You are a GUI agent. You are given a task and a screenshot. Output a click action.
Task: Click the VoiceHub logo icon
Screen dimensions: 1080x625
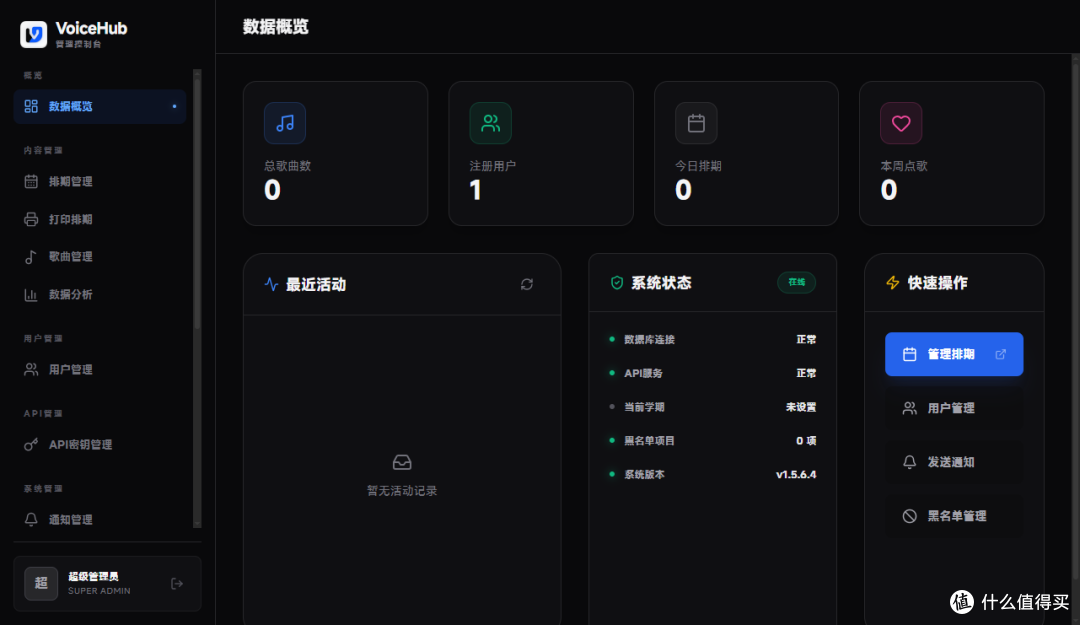coord(33,34)
